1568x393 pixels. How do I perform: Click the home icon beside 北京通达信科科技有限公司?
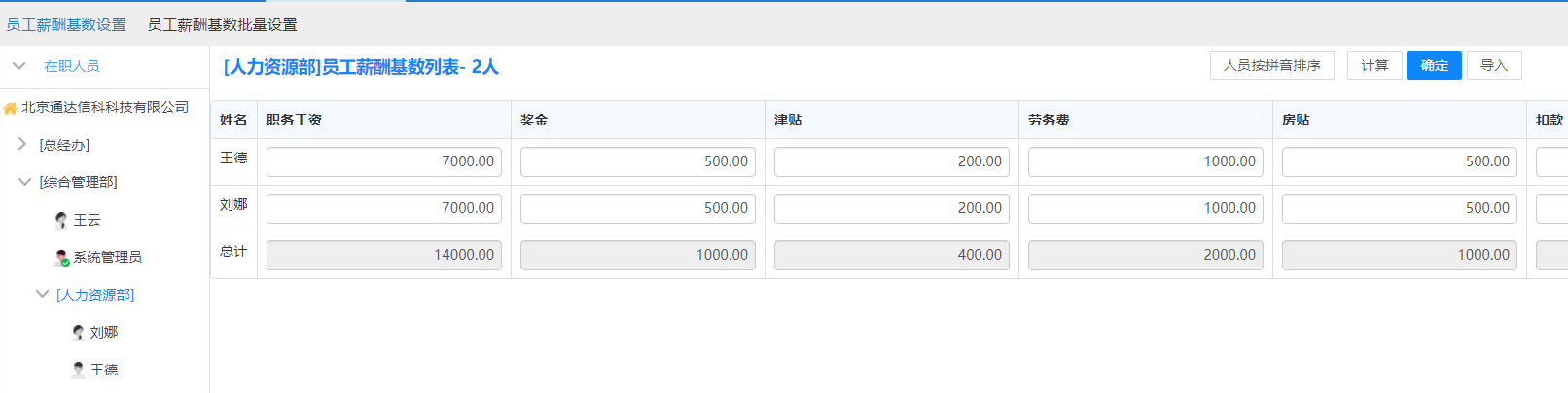tap(10, 108)
